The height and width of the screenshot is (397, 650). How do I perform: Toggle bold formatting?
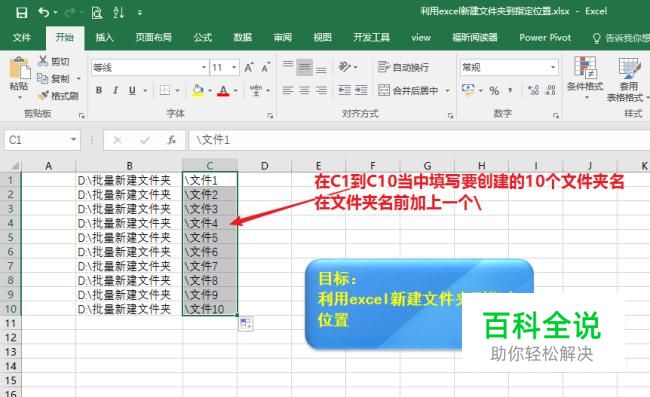pos(99,90)
